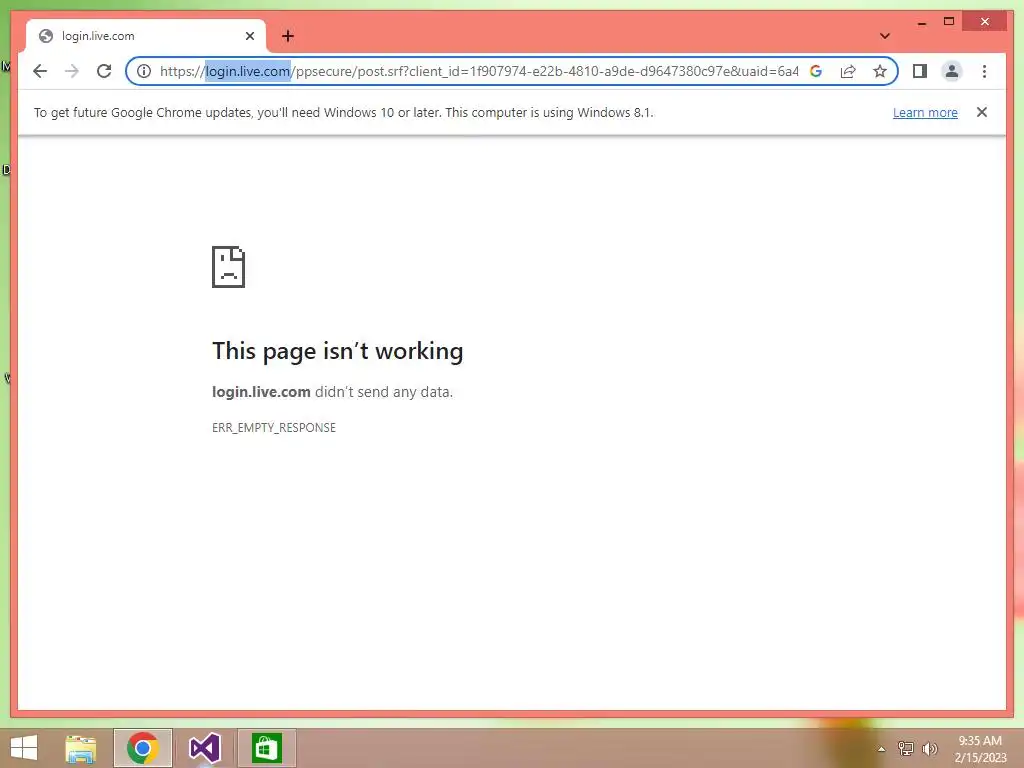This screenshot has height=768, width=1024.
Task: View site information icon in address bar
Action: click(x=144, y=71)
